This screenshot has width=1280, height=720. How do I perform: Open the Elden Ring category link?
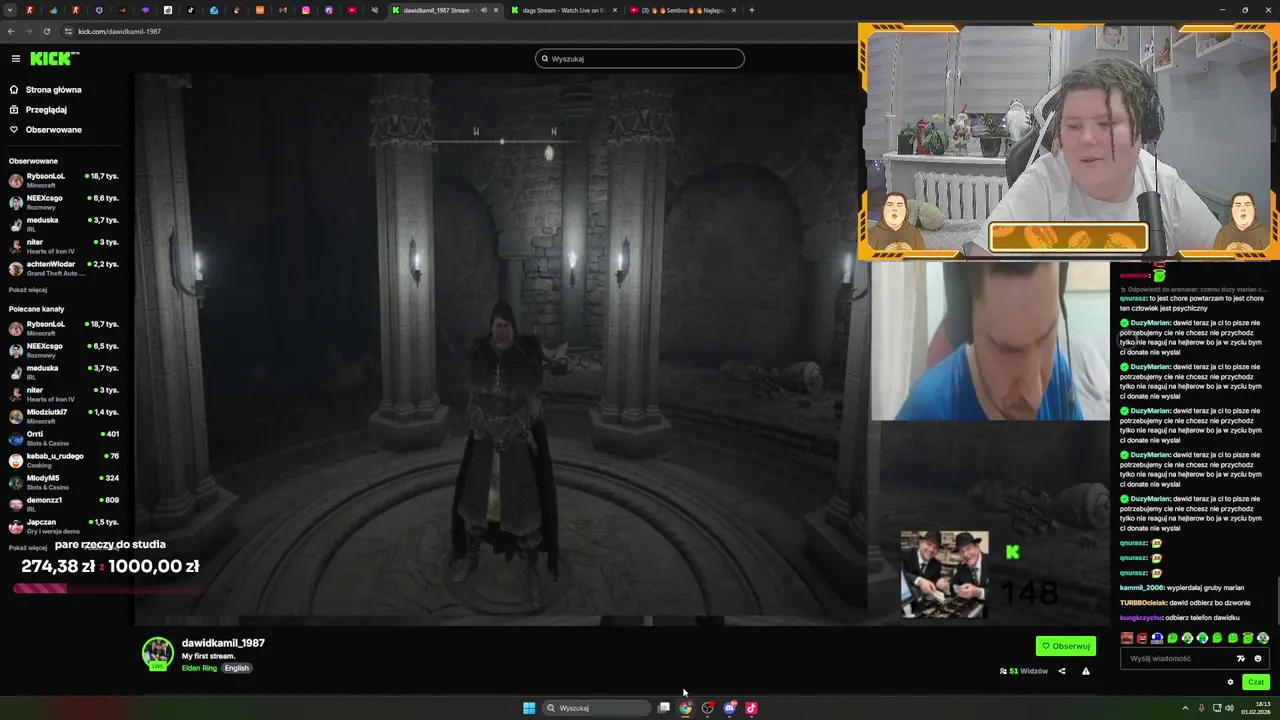199,668
